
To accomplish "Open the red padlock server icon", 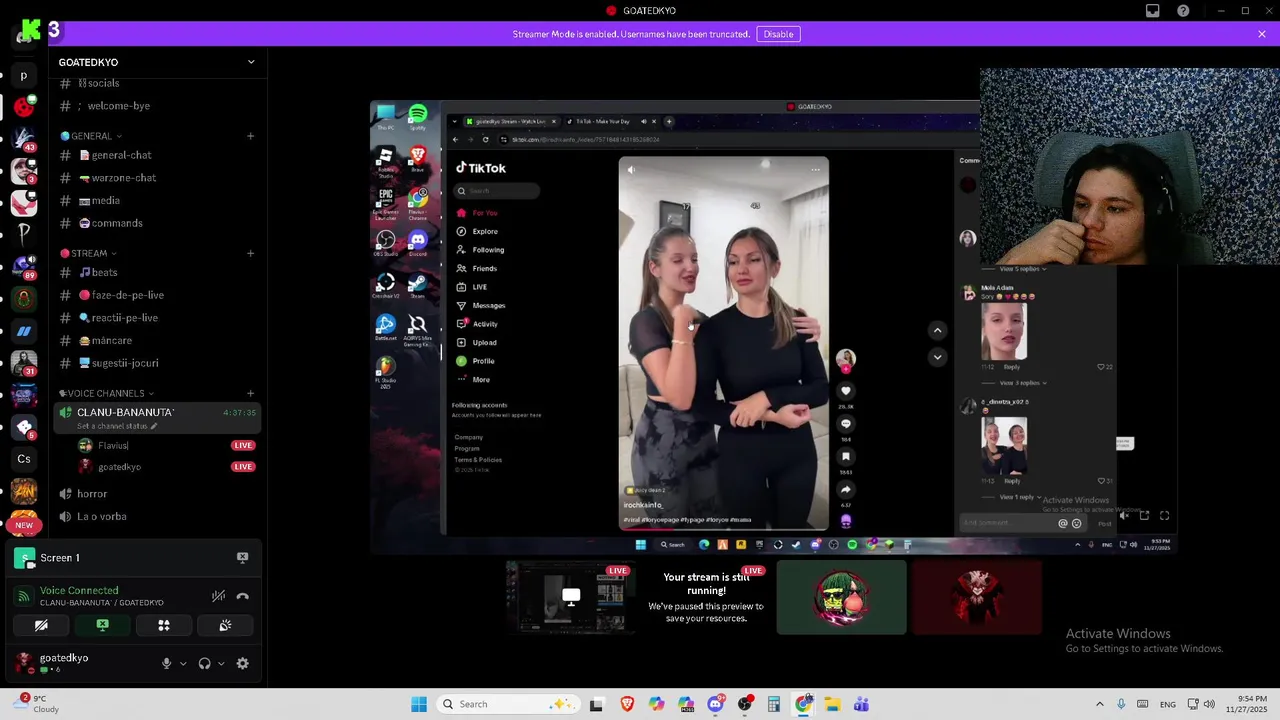I will (x=24, y=298).
